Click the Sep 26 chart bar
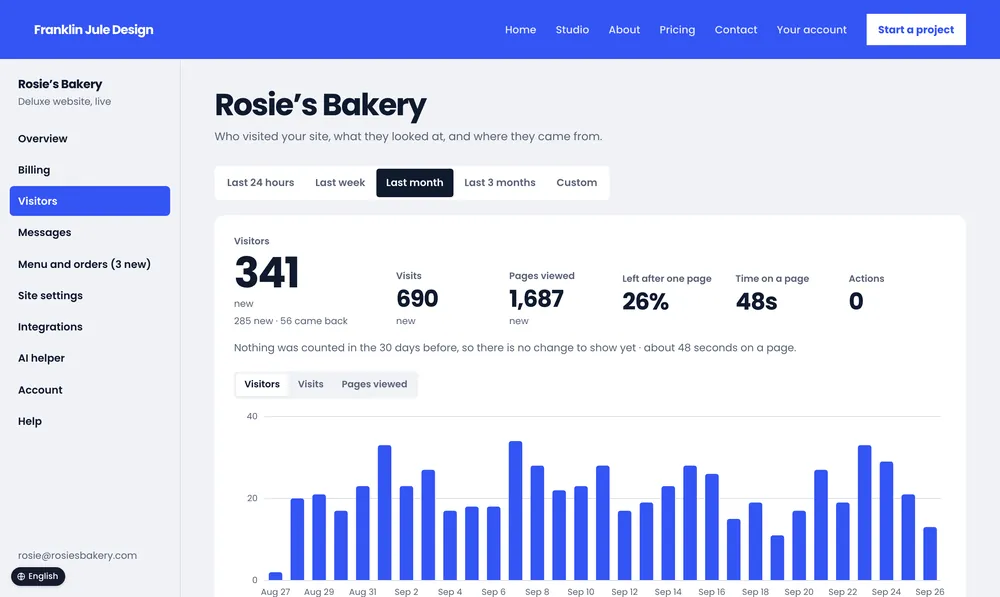This screenshot has width=1000, height=597. coord(930,554)
